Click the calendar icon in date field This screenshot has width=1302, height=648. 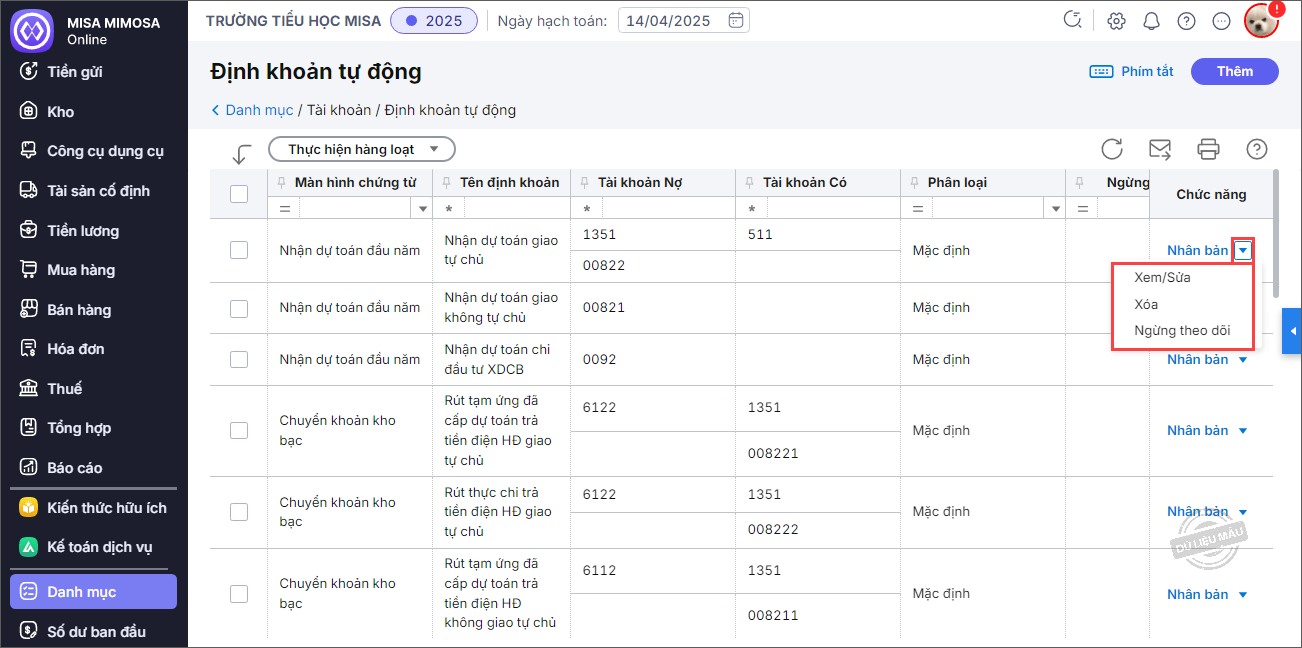pos(736,20)
